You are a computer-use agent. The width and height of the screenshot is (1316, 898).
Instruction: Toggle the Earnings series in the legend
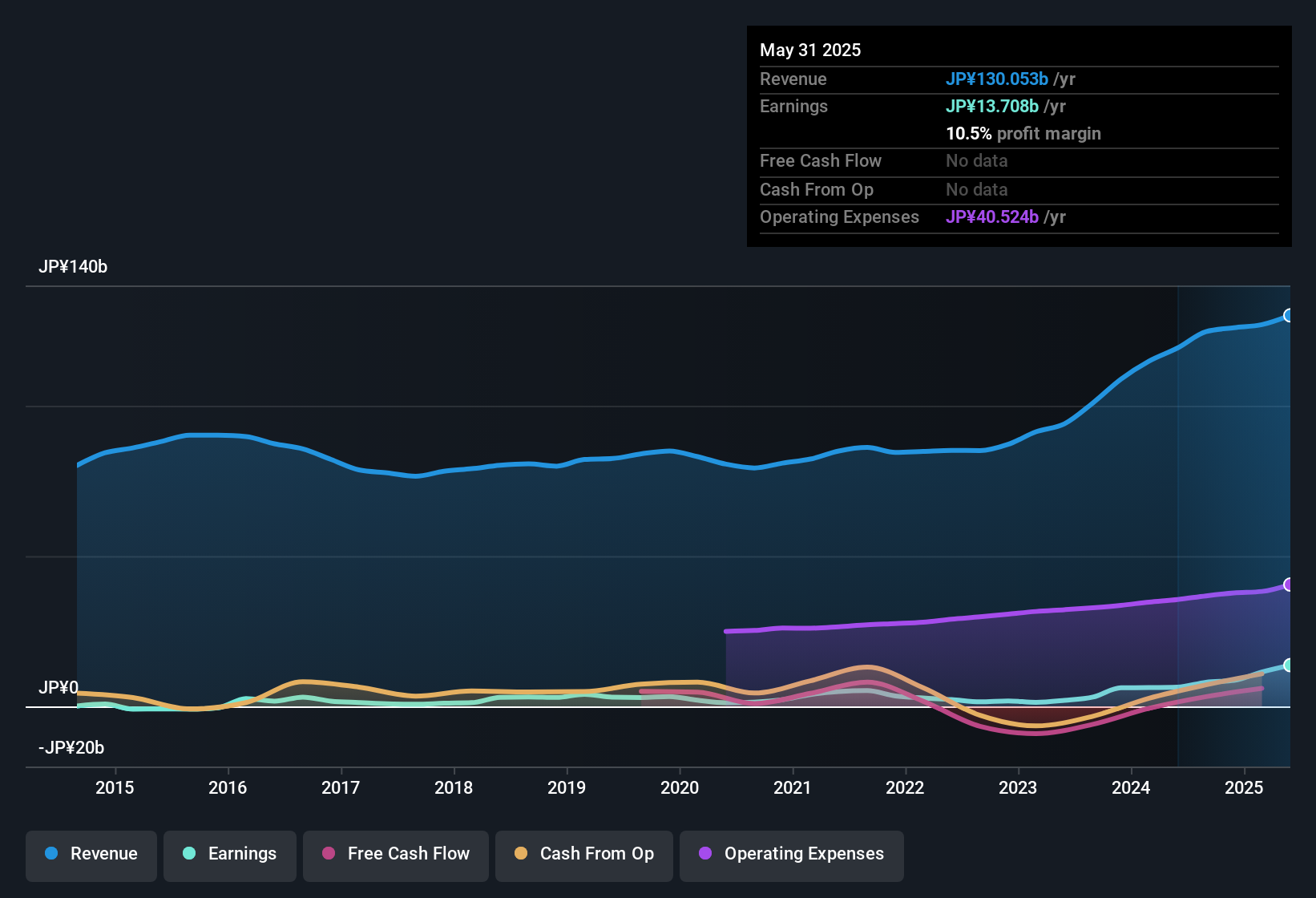230,854
